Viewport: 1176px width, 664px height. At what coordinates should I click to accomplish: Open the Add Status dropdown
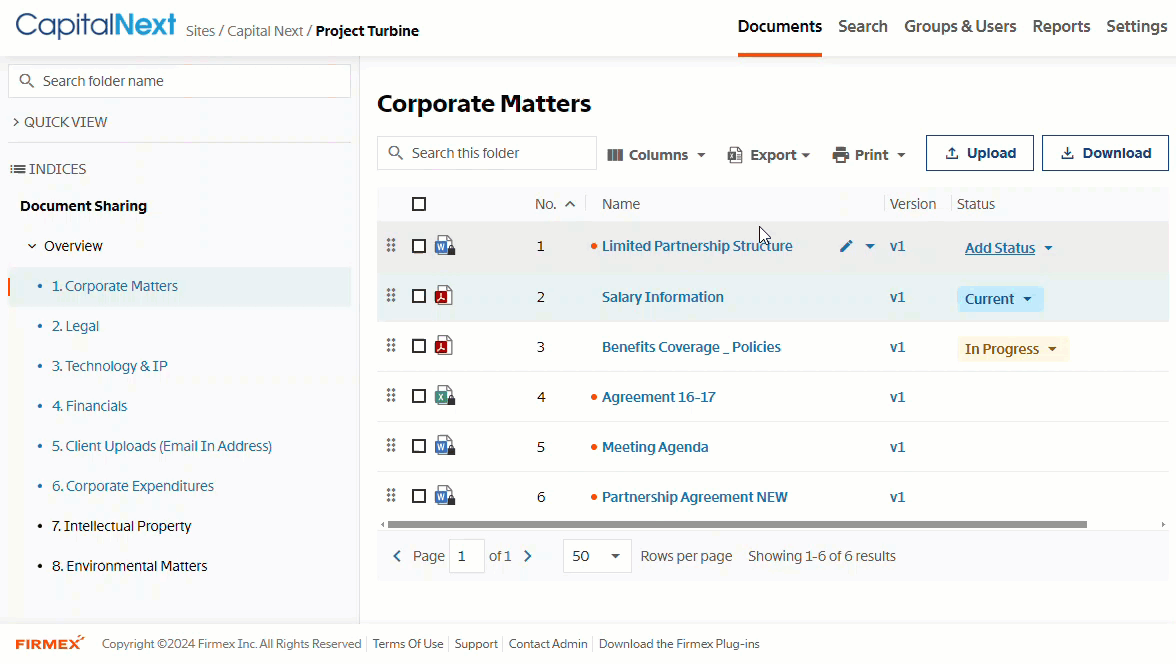point(1008,248)
